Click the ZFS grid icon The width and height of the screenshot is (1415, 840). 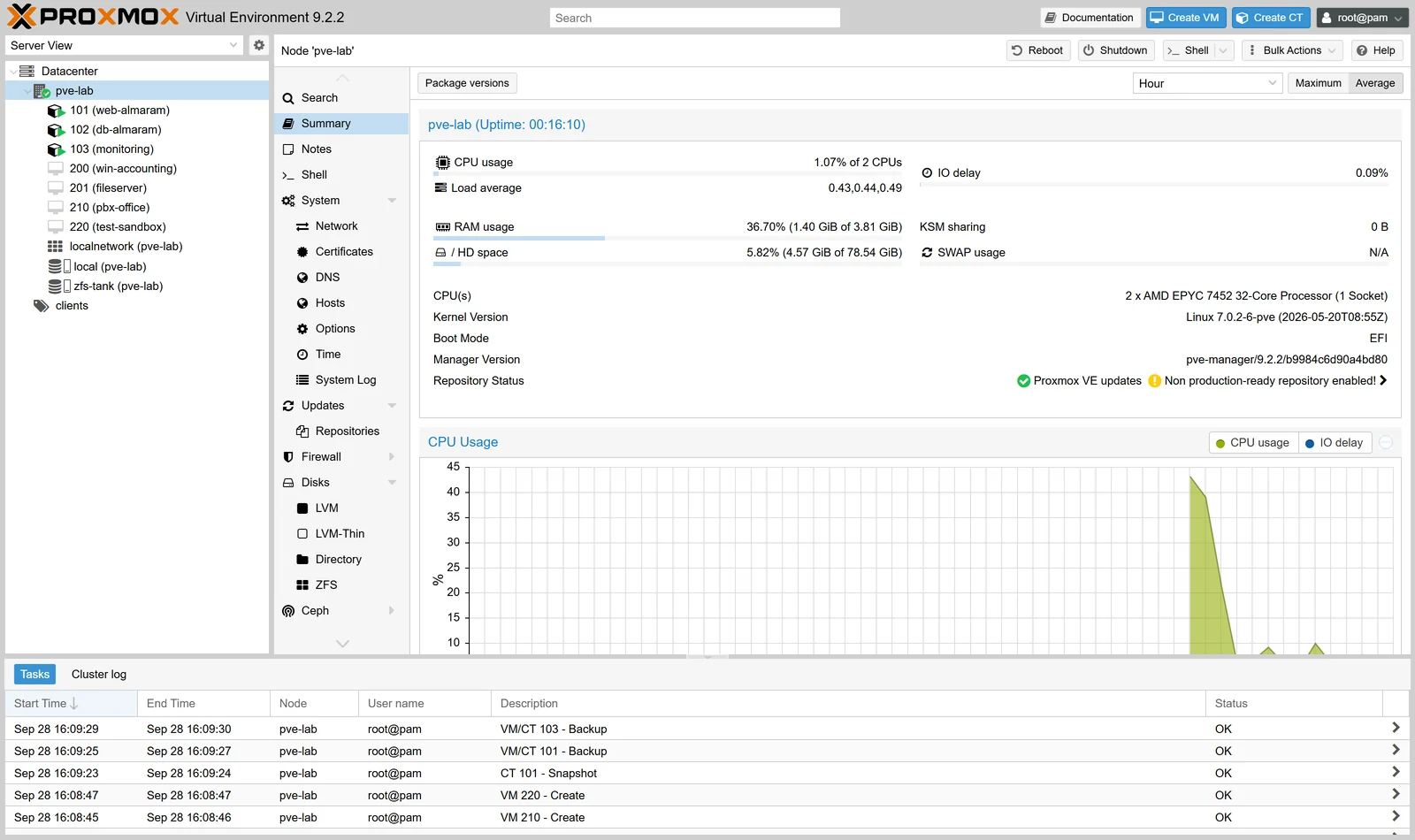click(302, 585)
